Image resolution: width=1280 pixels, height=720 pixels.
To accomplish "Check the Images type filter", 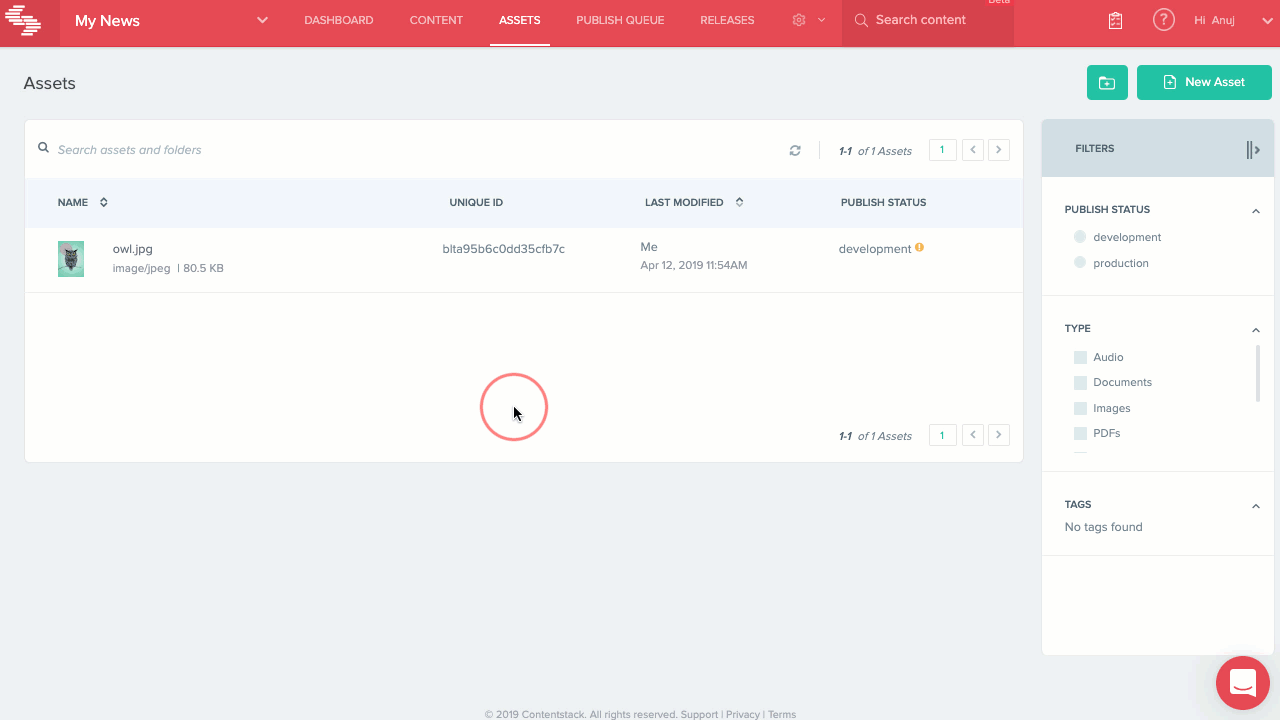I will pos(1080,408).
